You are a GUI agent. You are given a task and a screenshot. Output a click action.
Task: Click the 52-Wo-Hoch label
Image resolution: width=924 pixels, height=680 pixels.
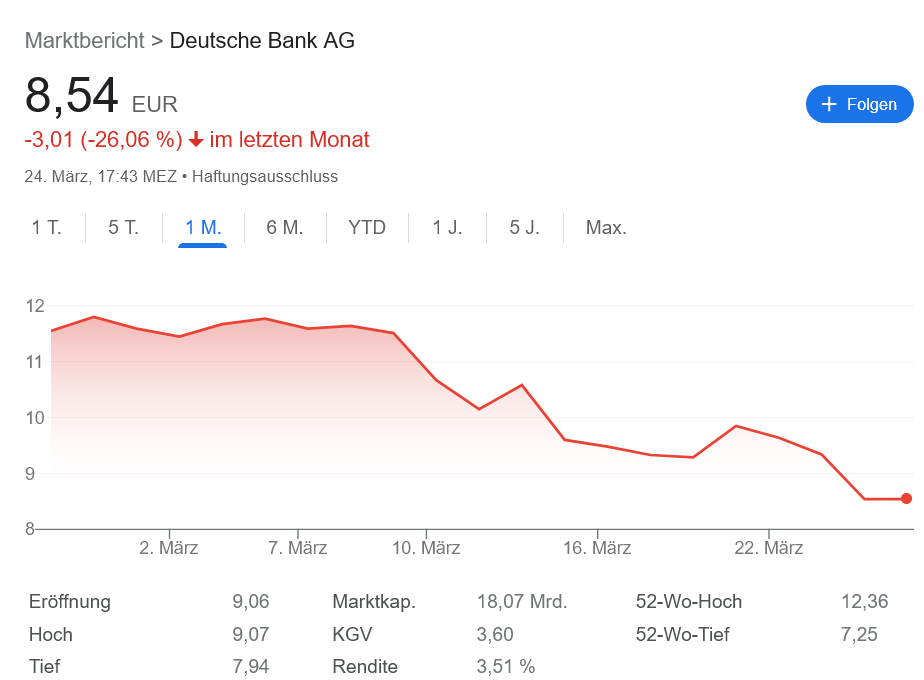point(689,602)
